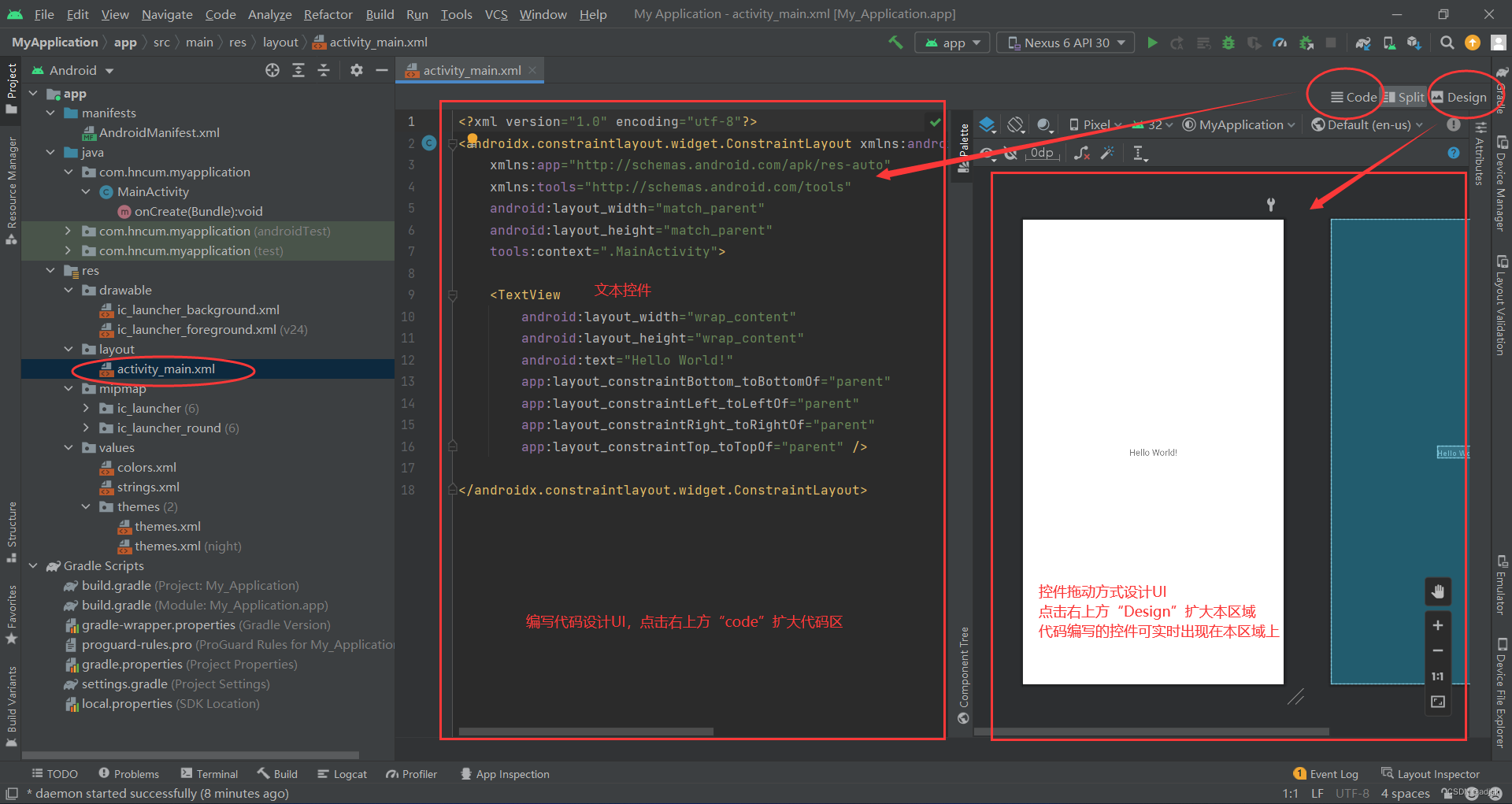Open the Build menu
1512x804 pixels.
pos(380,14)
